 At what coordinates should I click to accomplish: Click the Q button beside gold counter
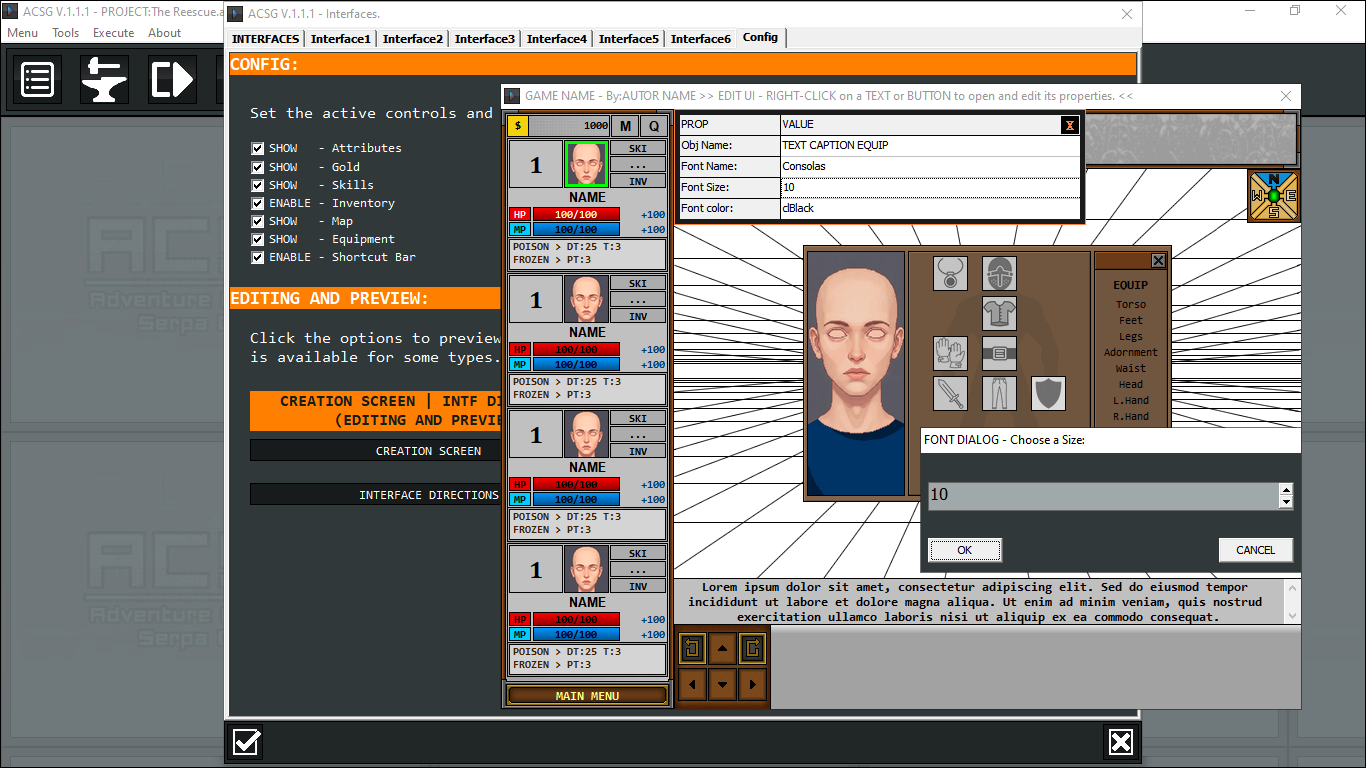655,126
